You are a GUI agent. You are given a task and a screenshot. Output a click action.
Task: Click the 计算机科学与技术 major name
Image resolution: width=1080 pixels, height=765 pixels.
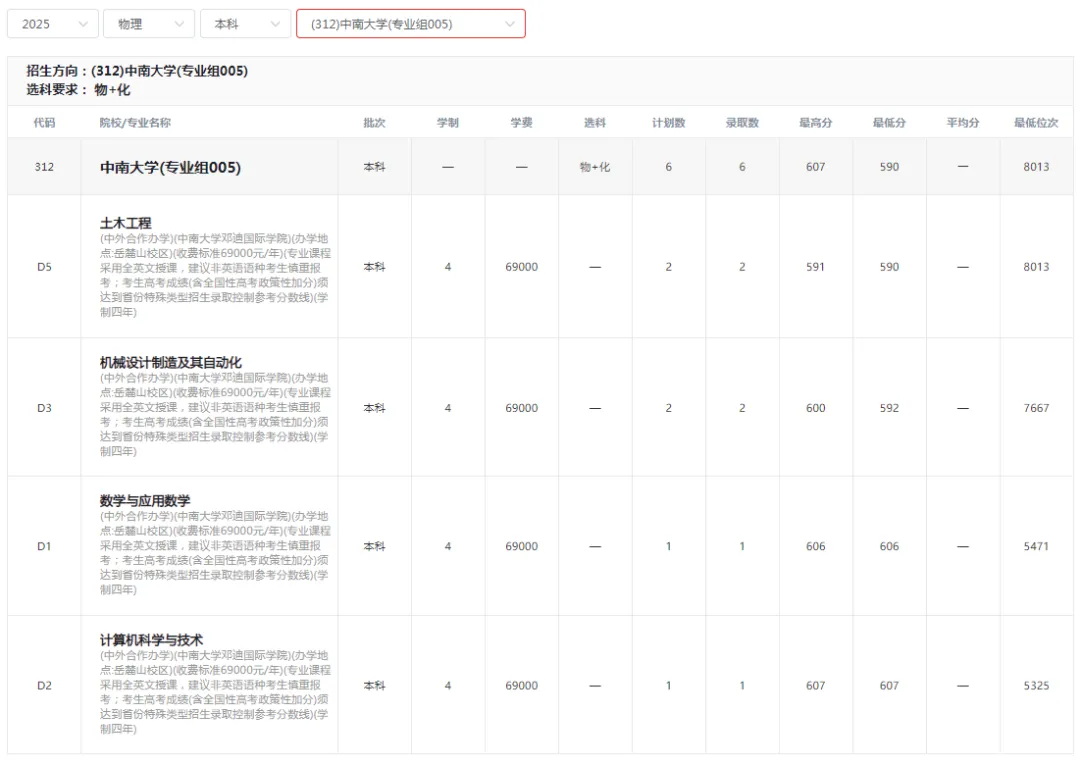click(x=152, y=640)
